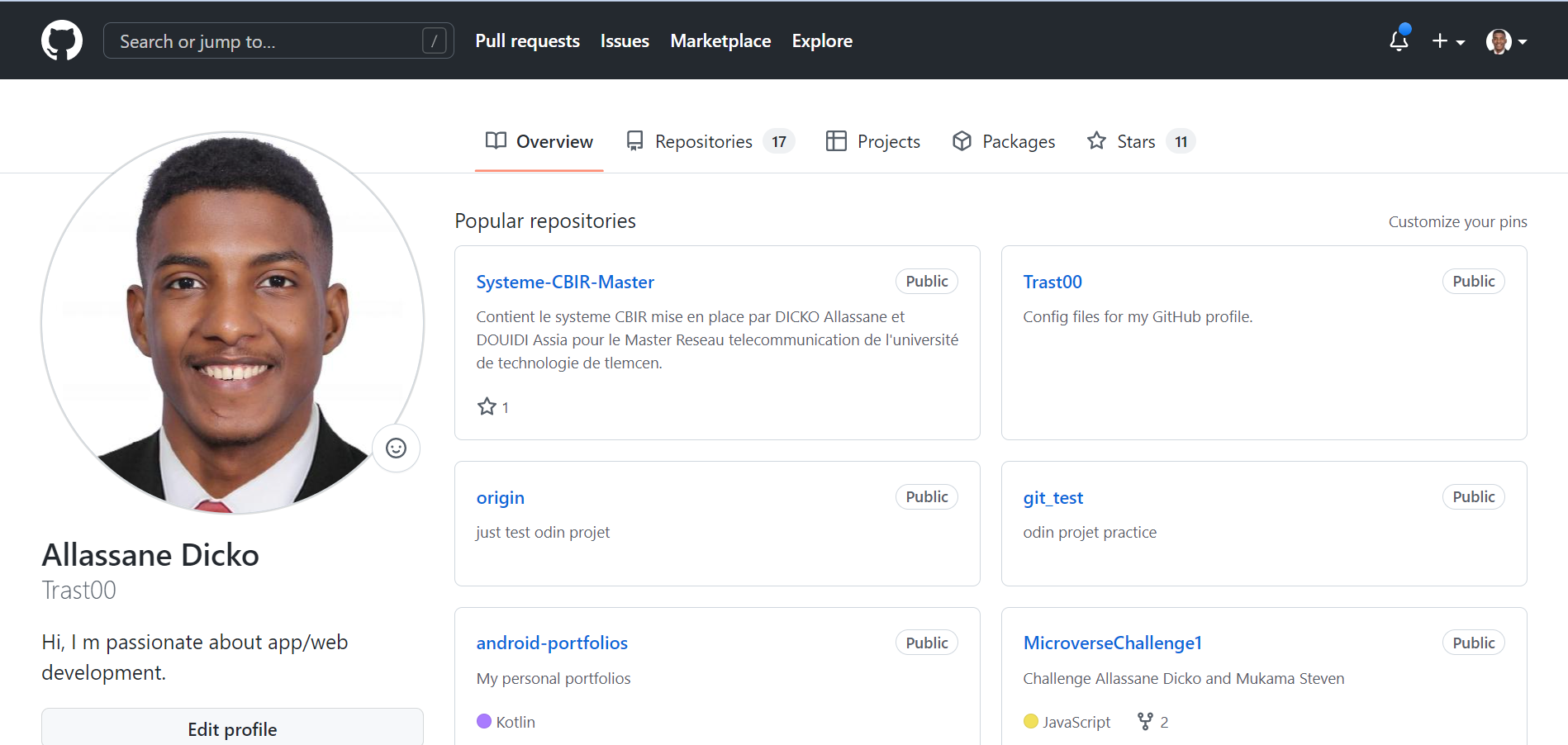Focus the Search or jump to field
The width and height of the screenshot is (1568, 745).
264,40
